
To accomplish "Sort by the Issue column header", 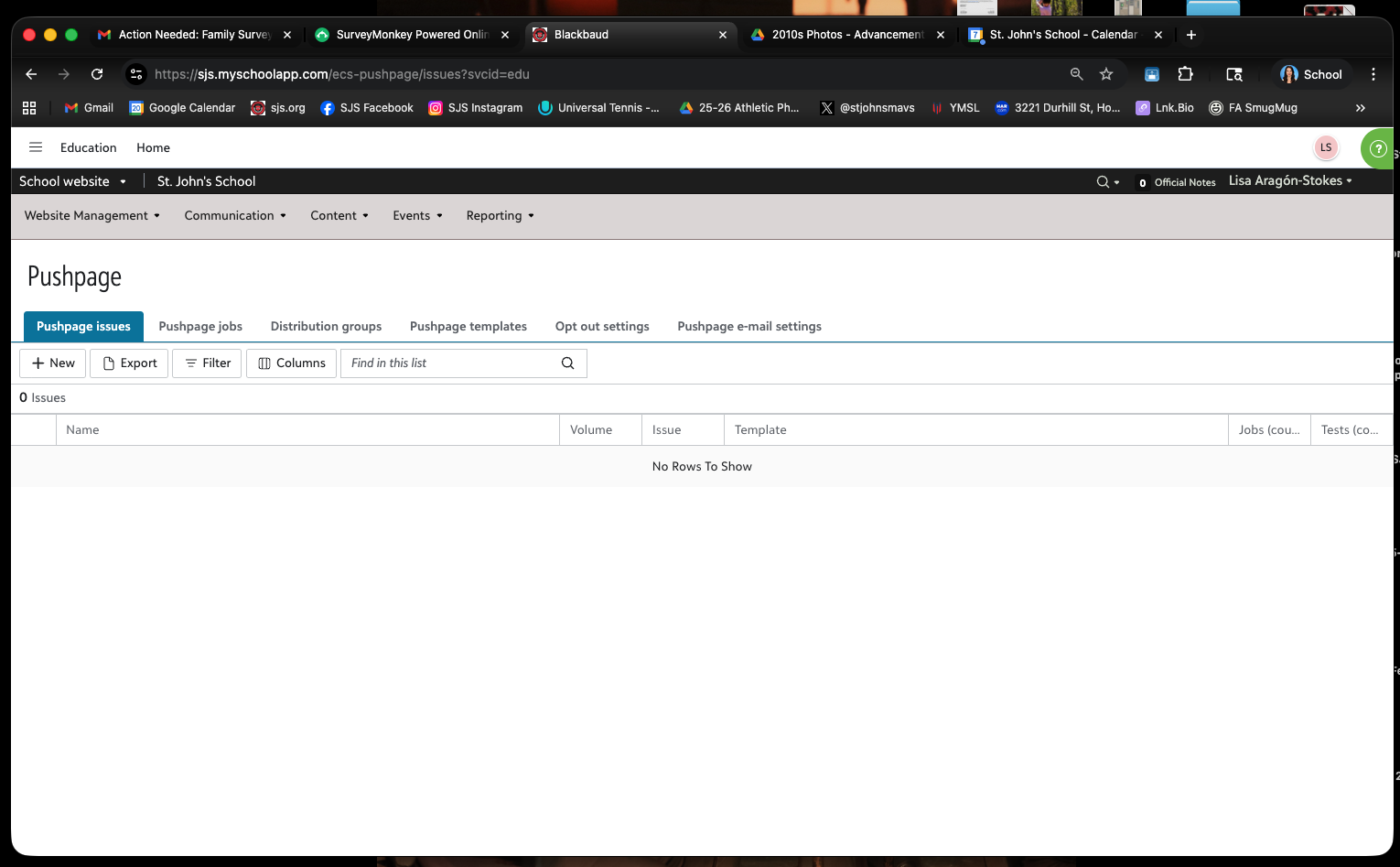I will point(683,430).
